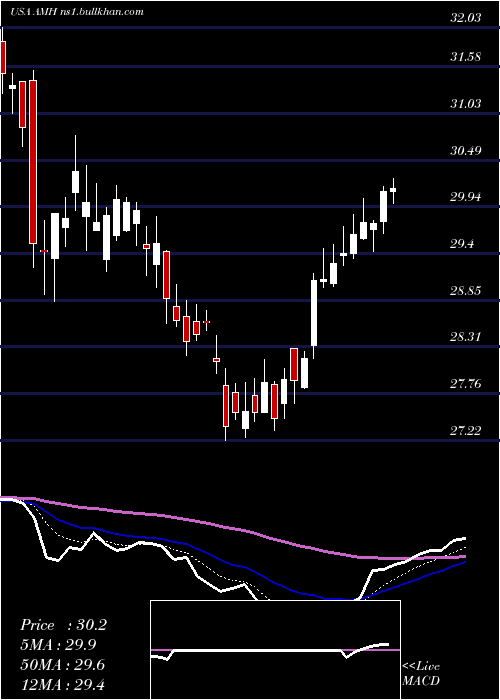Click inside the MACD inset chart box
This screenshot has height=700, width=500.
click(275, 650)
